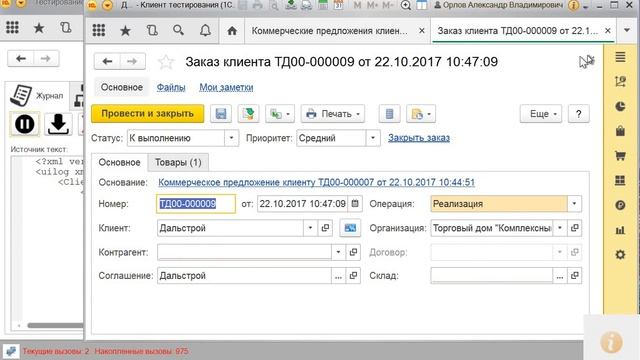The width and height of the screenshot is (640, 360).
Task: Open sidebar bar chart section icon
Action: 620,230
